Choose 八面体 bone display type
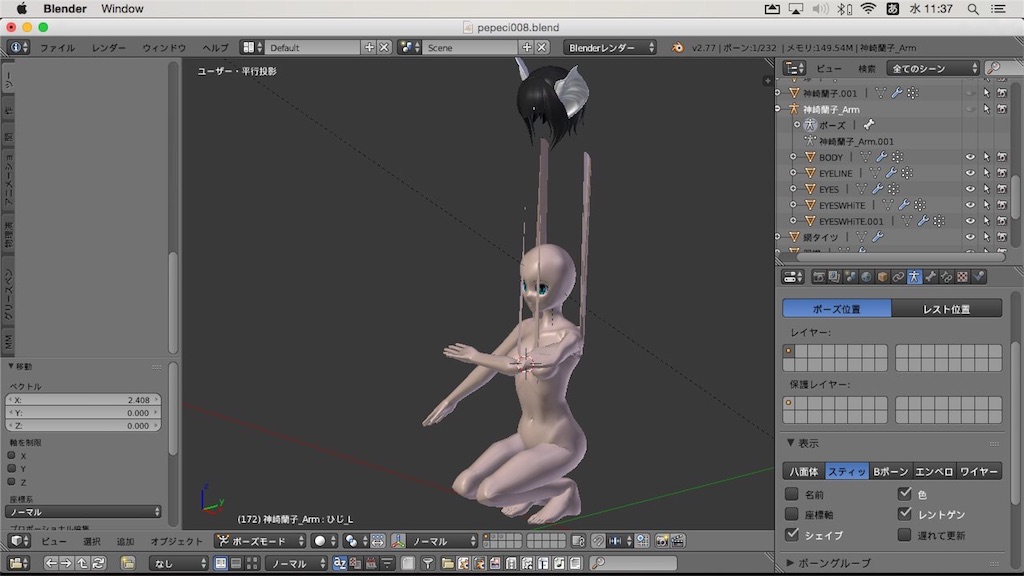Screen dimensions: 1024x576 804,471
